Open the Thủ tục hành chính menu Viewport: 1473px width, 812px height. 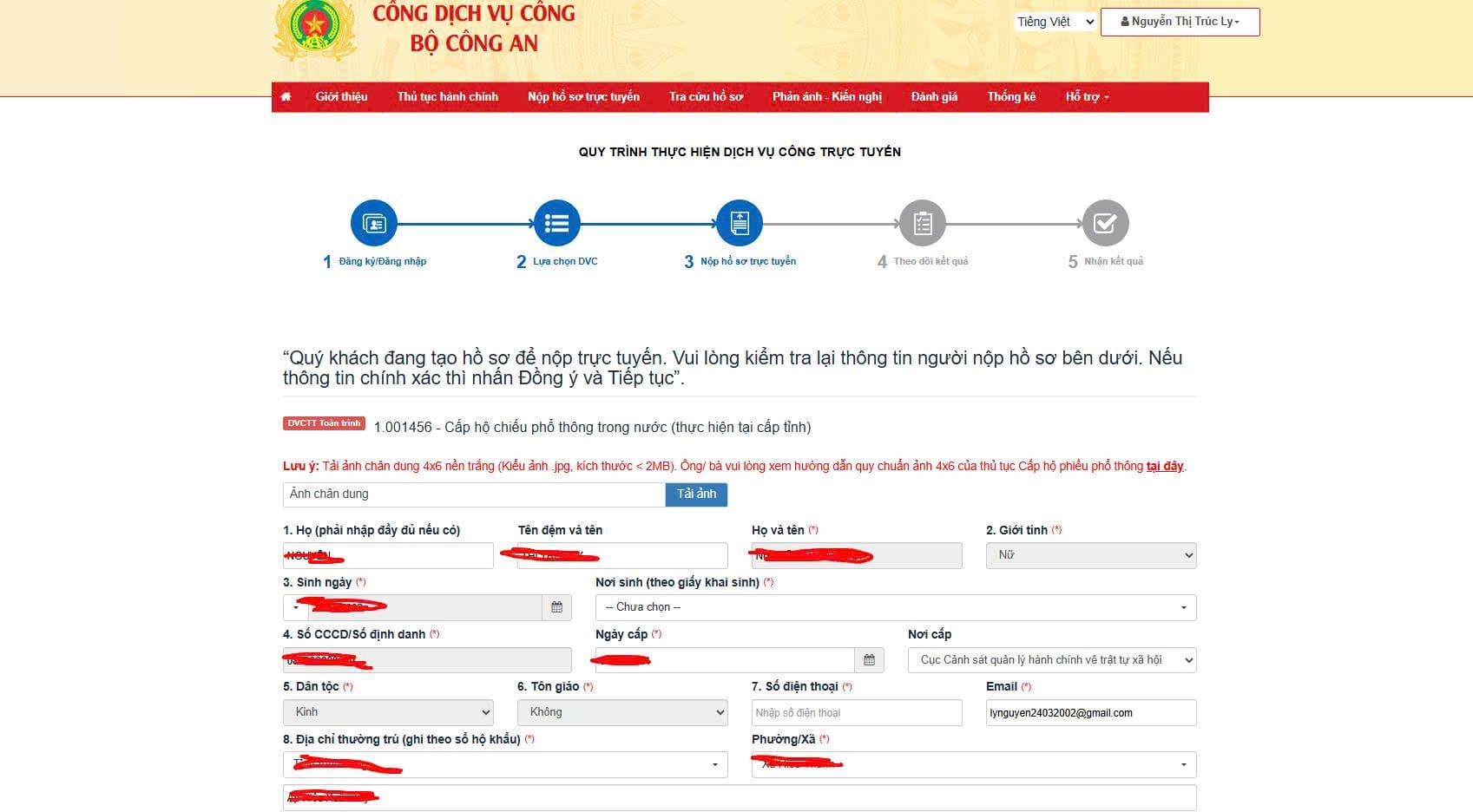click(448, 96)
